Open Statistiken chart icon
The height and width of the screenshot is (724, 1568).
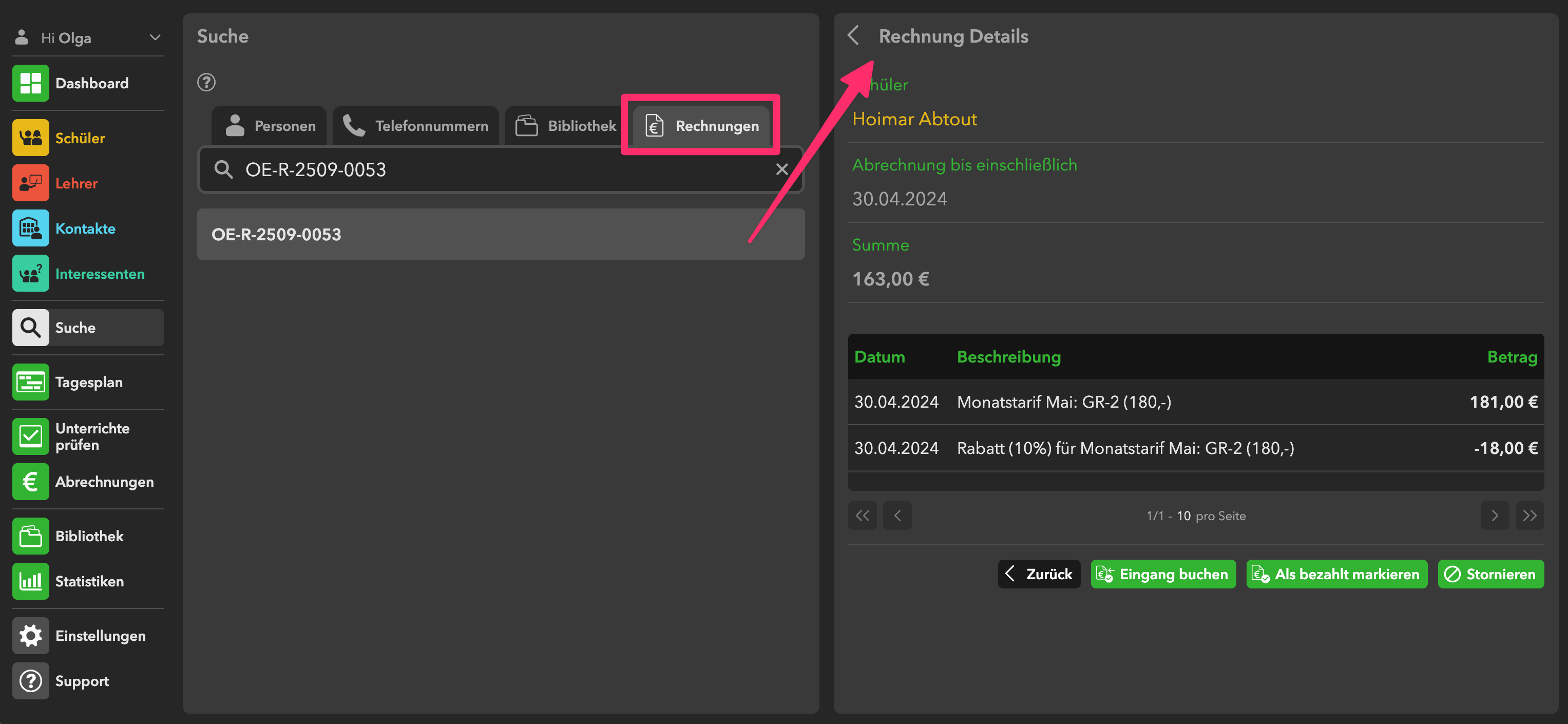coord(30,582)
